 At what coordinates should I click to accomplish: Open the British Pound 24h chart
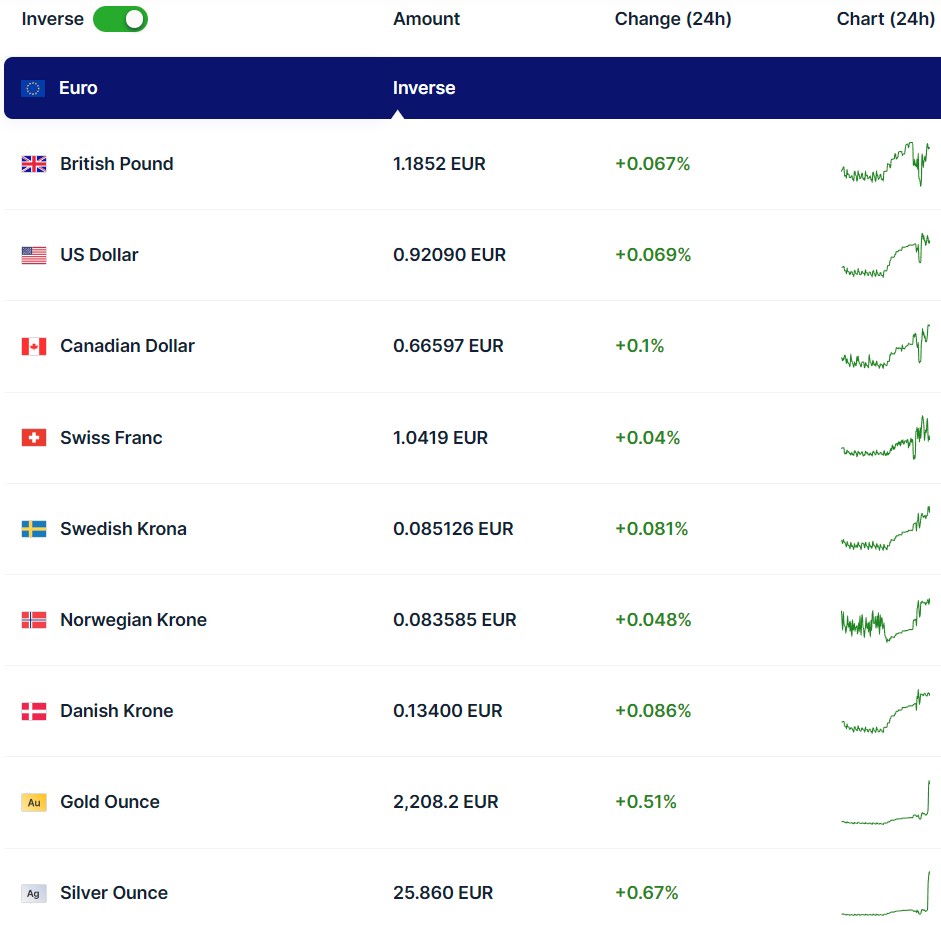(885, 164)
